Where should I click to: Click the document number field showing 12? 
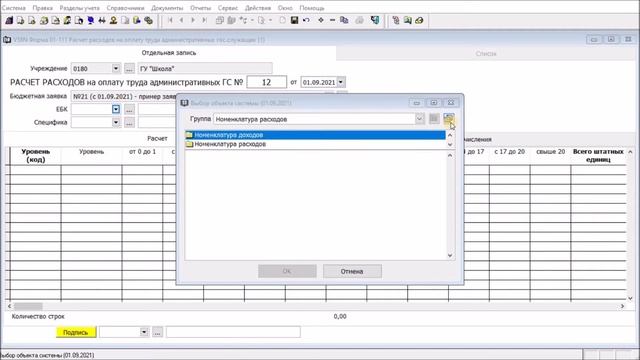[267, 82]
